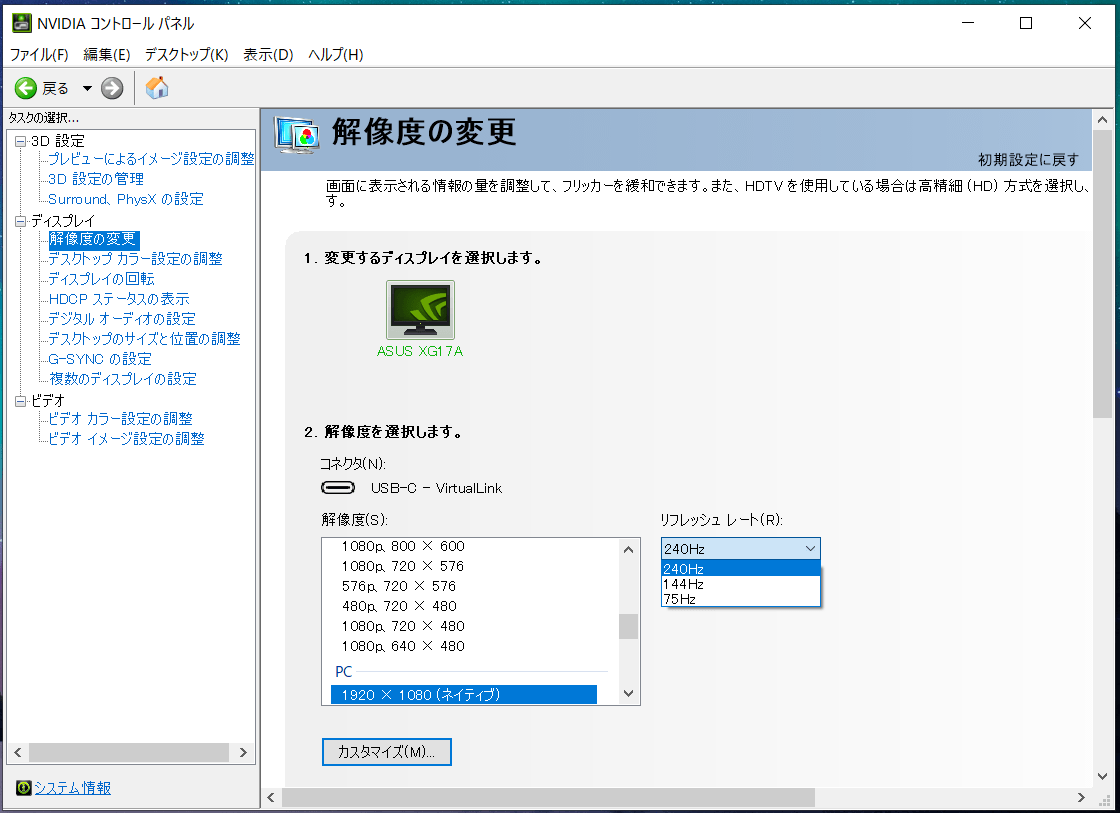Open ディスプレイの回転 page

click(x=101, y=279)
